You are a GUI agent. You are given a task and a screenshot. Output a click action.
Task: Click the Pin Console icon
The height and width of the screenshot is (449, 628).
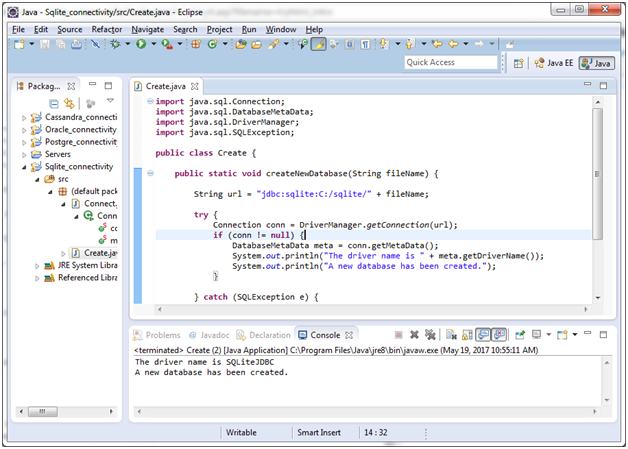click(x=520, y=334)
